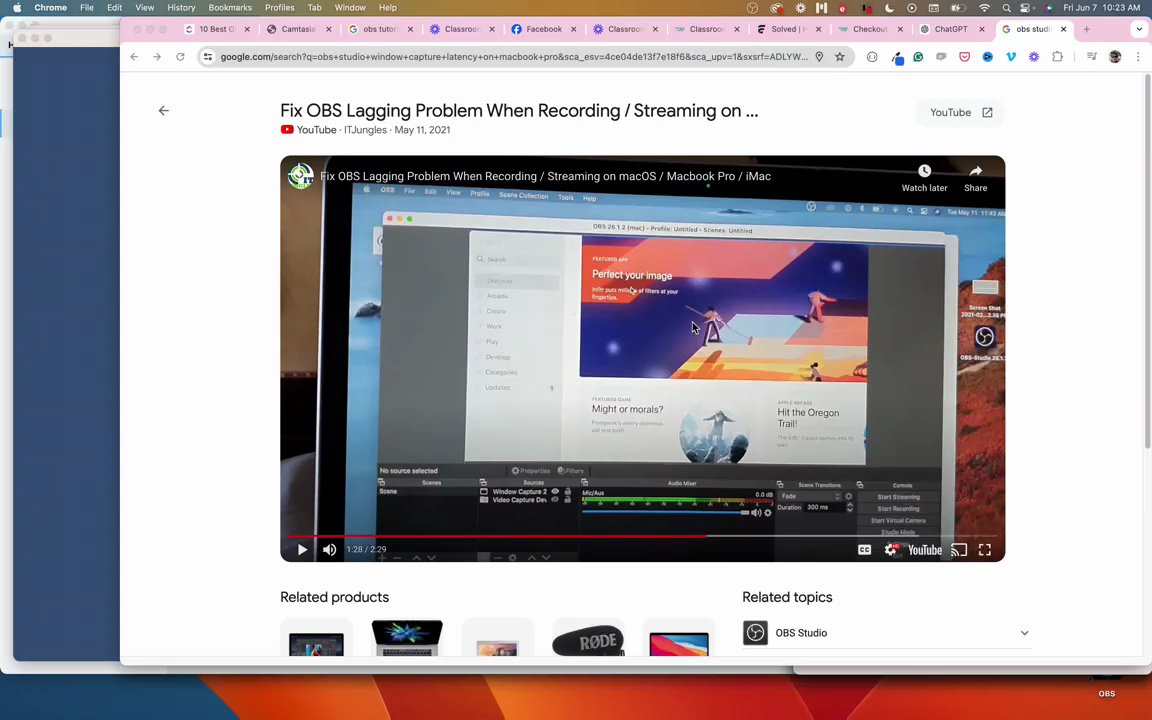Image resolution: width=1152 pixels, height=720 pixels.
Task: Click the page's vertical scrollbar
Action: 1147,261
